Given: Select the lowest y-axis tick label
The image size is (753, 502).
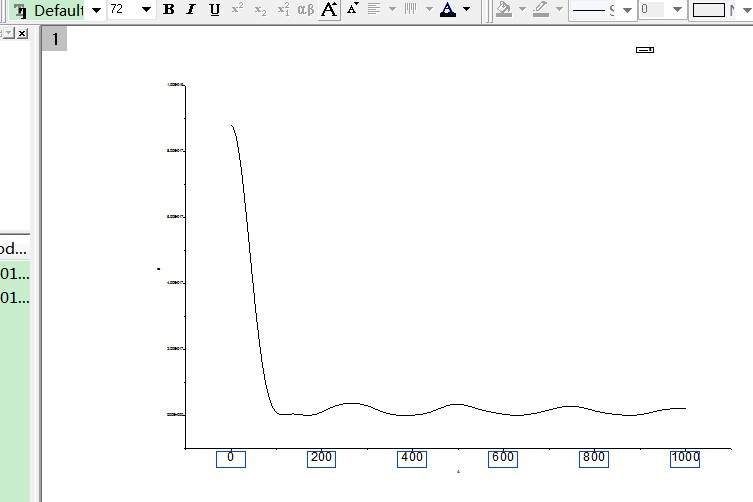Looking at the screenshot, I should tap(175, 414).
